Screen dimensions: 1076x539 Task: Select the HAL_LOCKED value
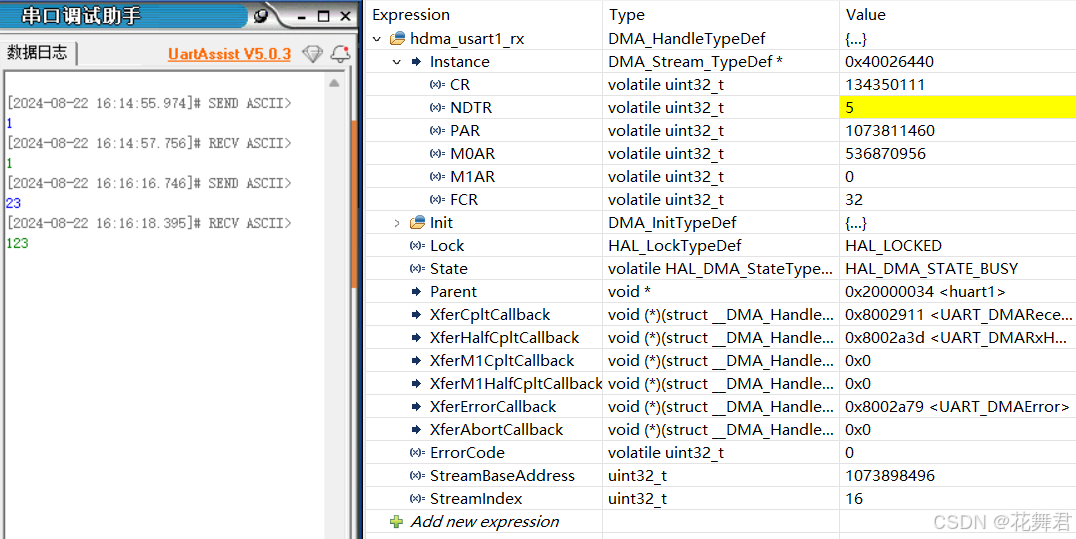click(893, 246)
